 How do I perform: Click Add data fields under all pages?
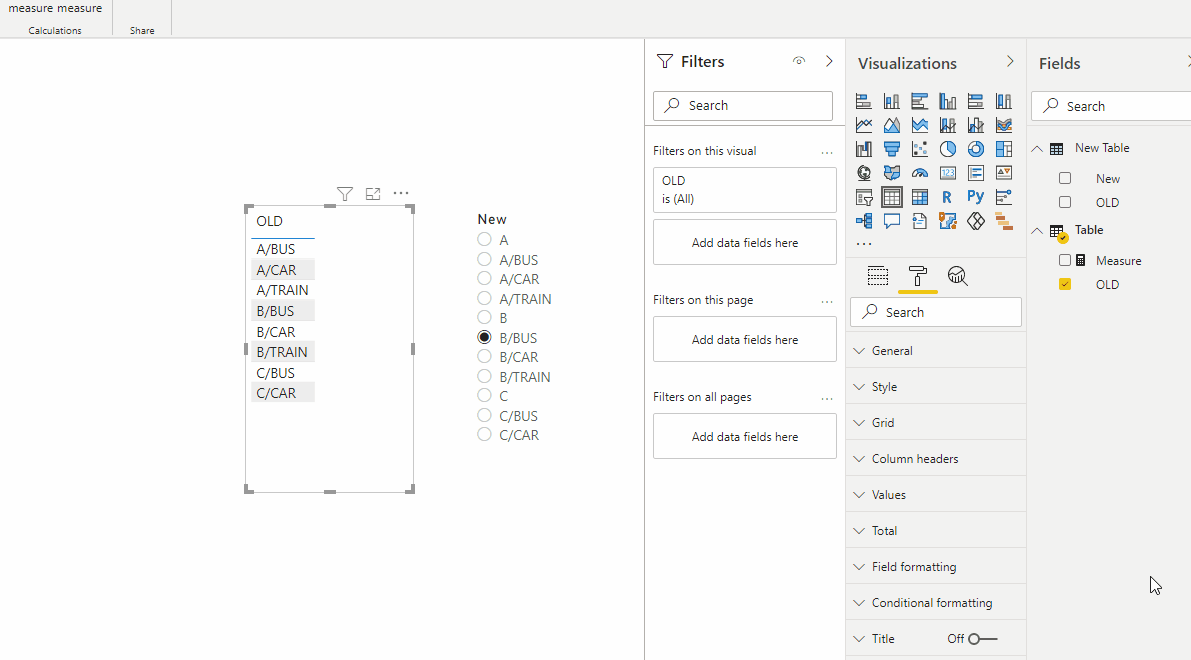744,437
